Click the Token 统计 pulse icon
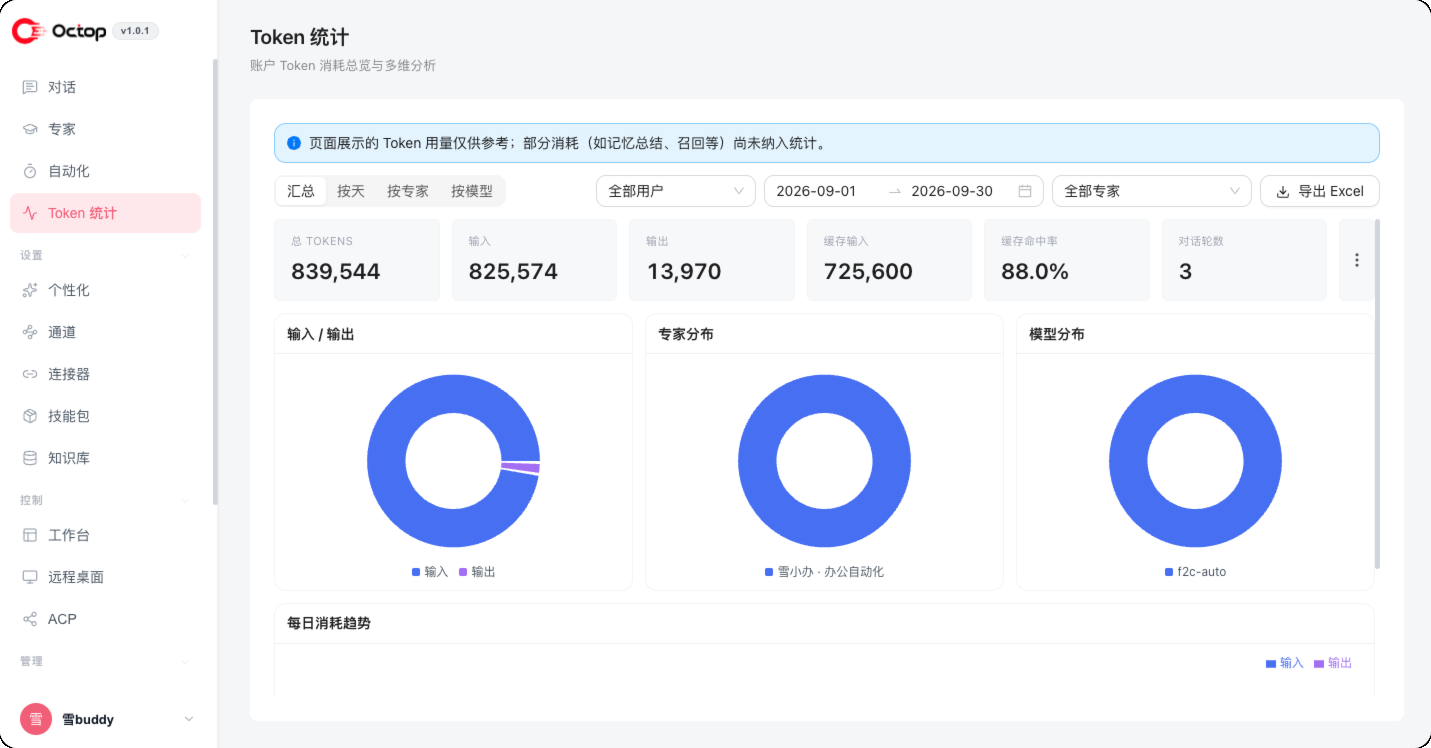 (x=30, y=213)
